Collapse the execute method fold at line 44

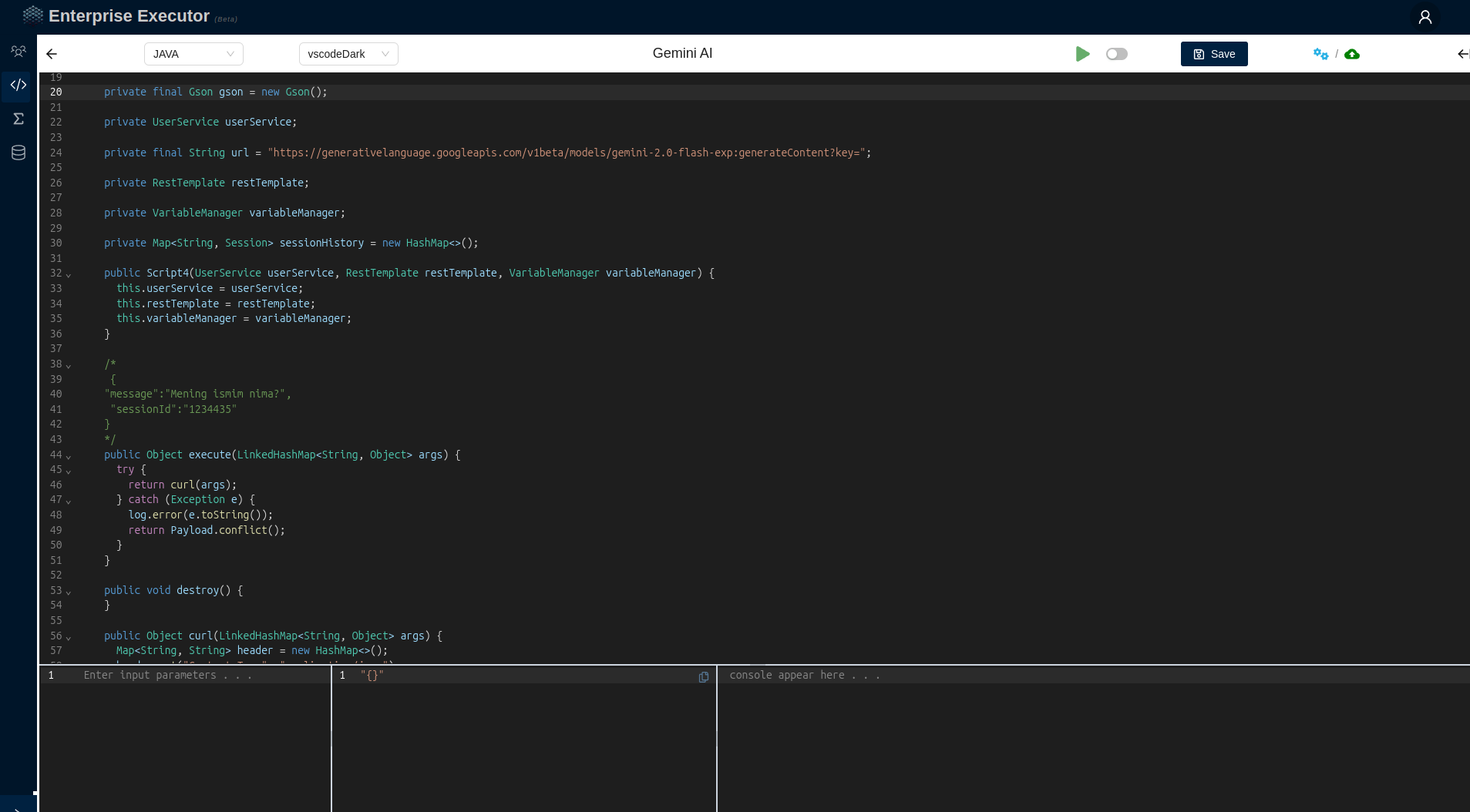point(69,456)
